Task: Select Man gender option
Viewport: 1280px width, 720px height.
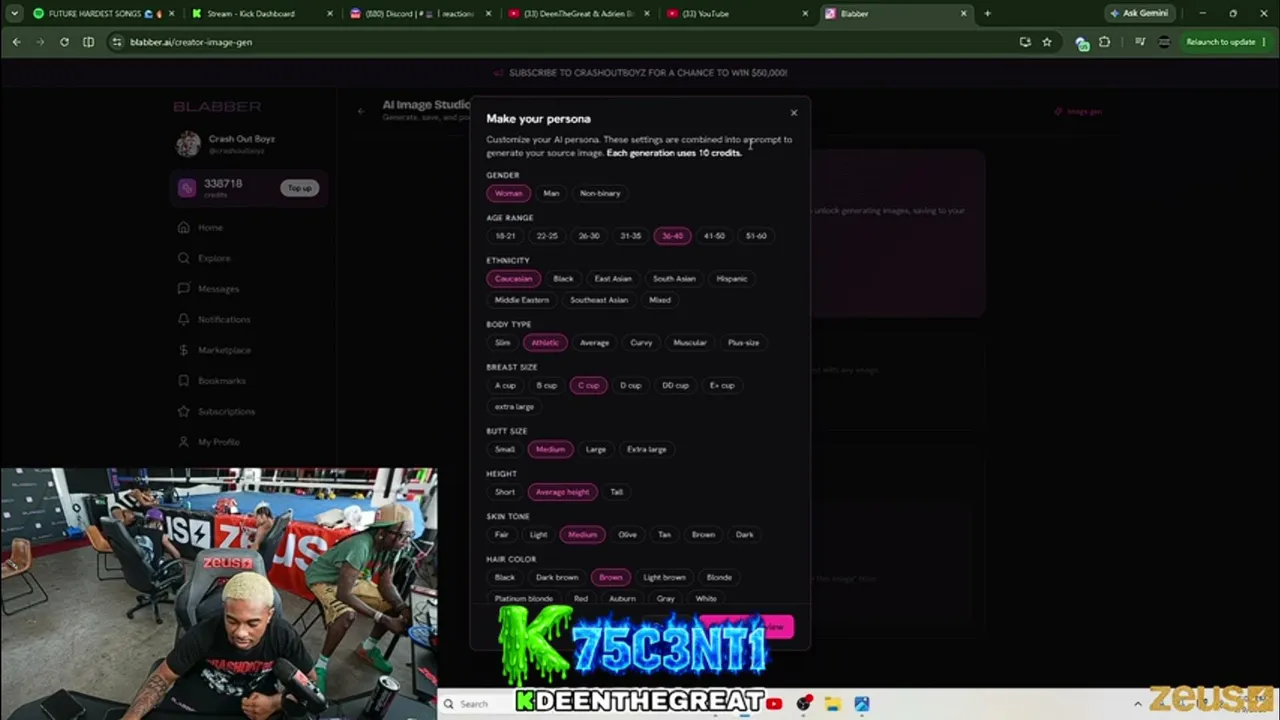Action: point(551,193)
